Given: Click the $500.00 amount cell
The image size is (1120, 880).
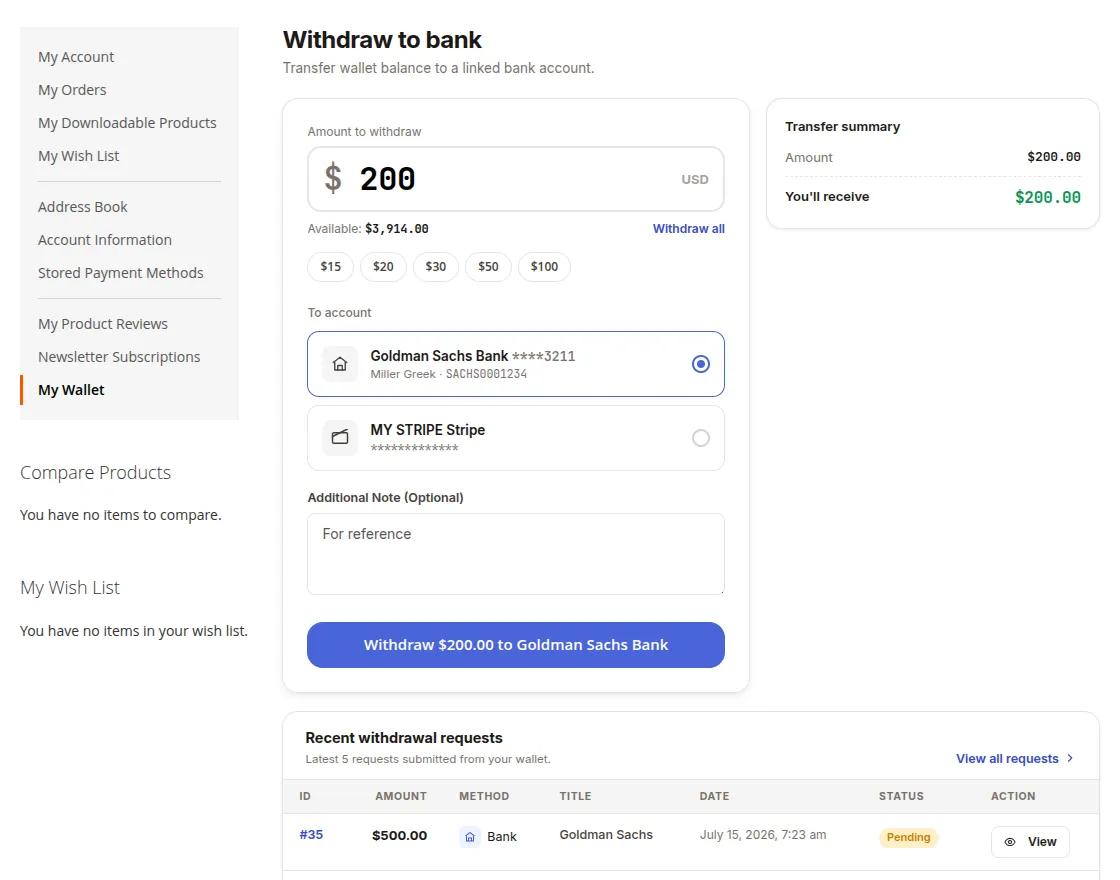Looking at the screenshot, I should (x=399, y=836).
